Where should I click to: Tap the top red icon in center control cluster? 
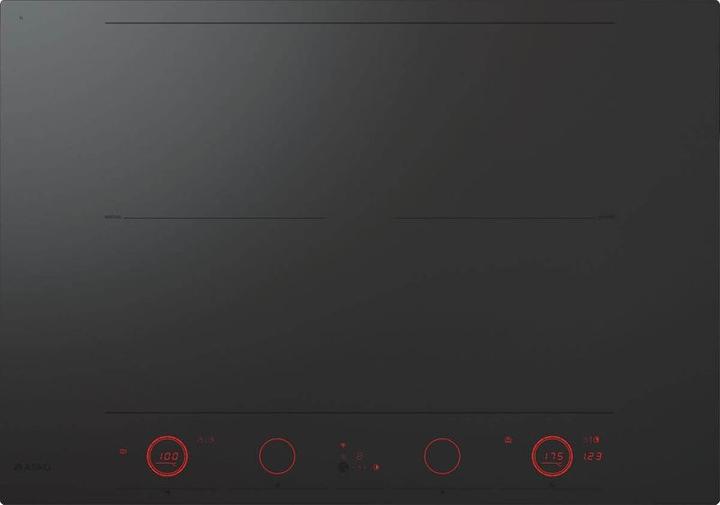pyautogui.click(x=343, y=445)
